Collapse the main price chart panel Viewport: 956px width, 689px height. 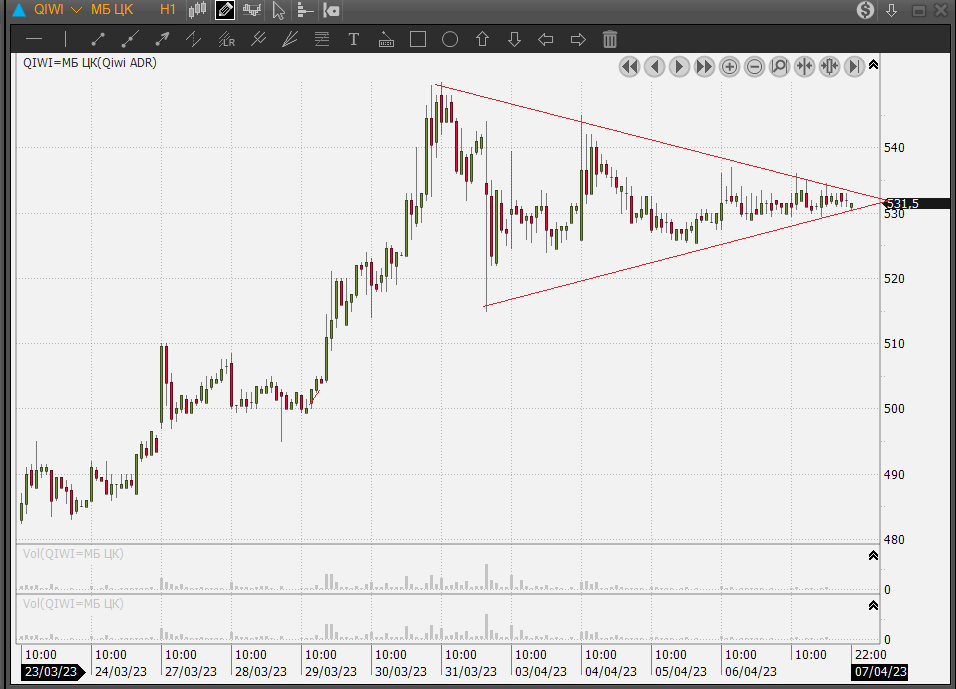coord(873,65)
